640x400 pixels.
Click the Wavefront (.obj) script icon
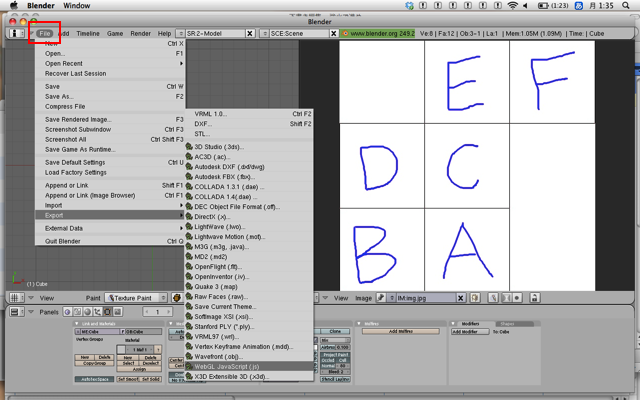189,356
